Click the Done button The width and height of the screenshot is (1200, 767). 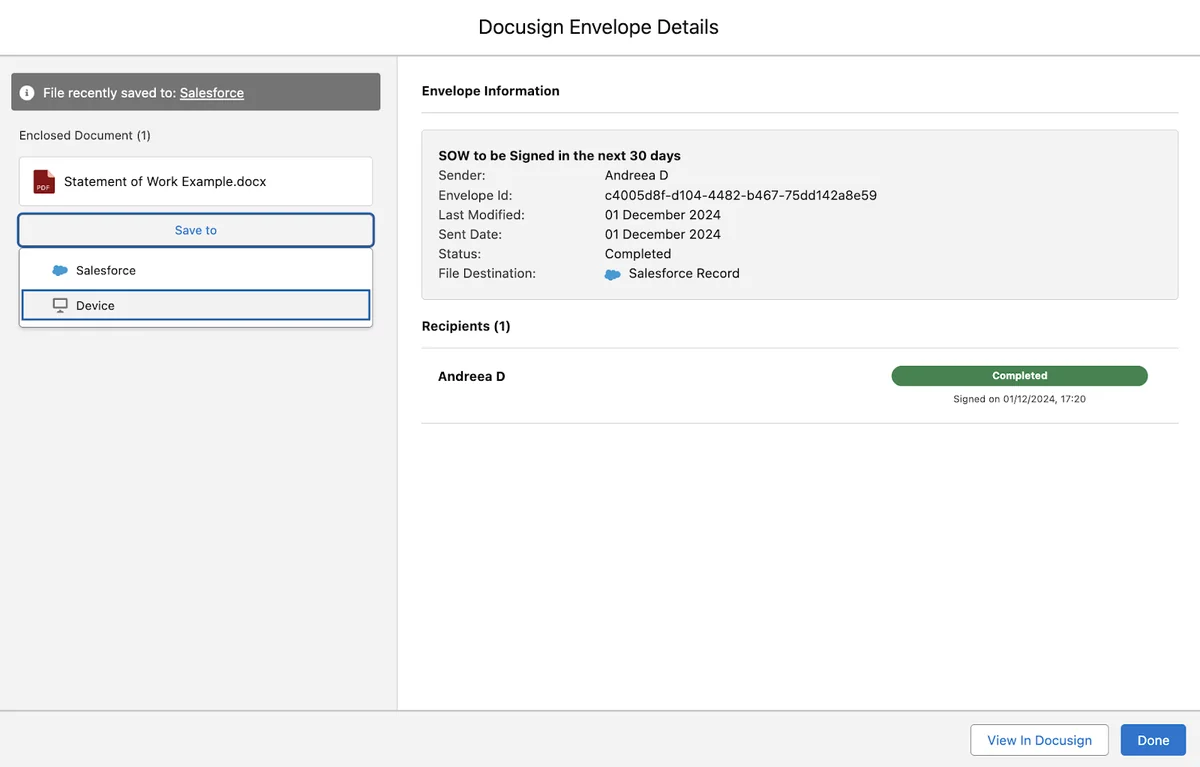[1153, 740]
